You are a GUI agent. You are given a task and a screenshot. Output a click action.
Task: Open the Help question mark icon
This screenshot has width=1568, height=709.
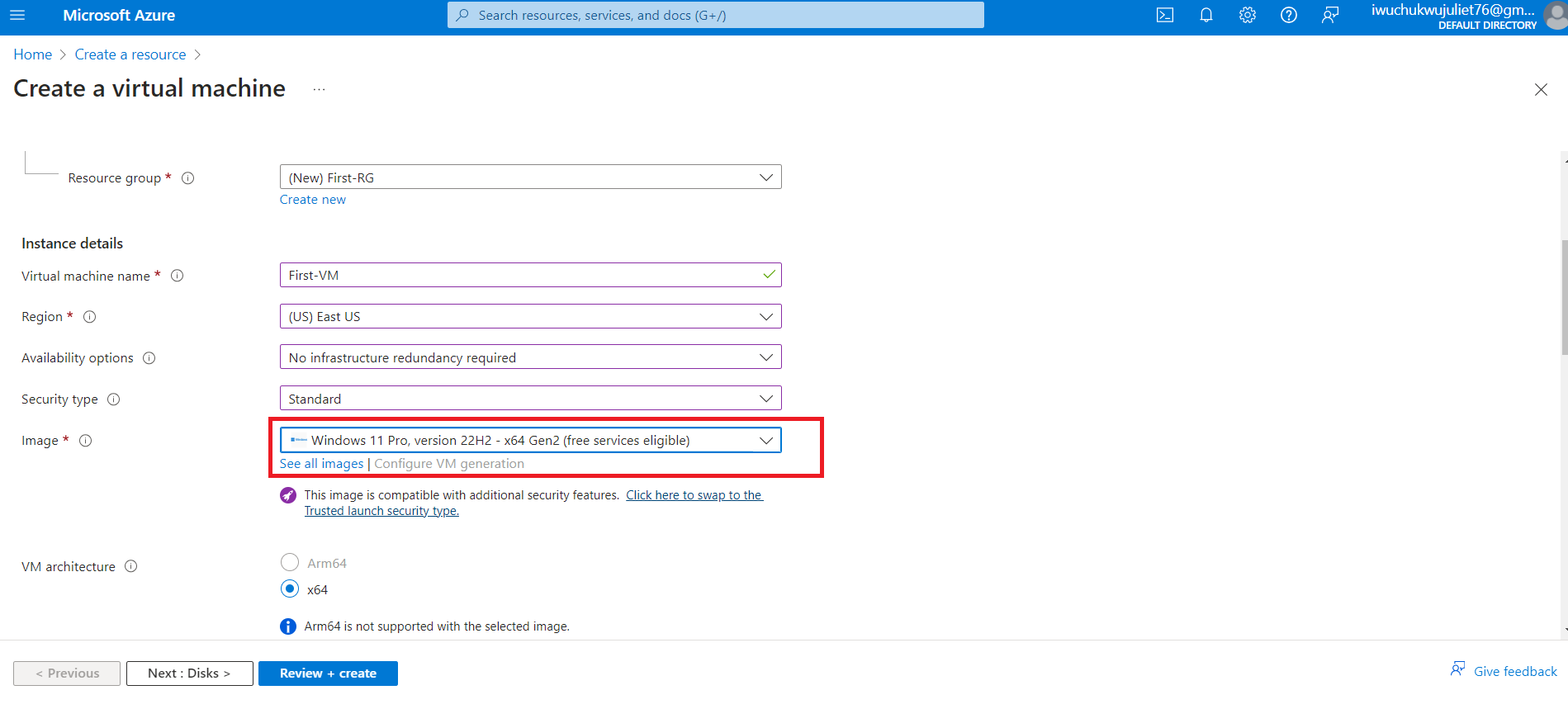[1289, 15]
